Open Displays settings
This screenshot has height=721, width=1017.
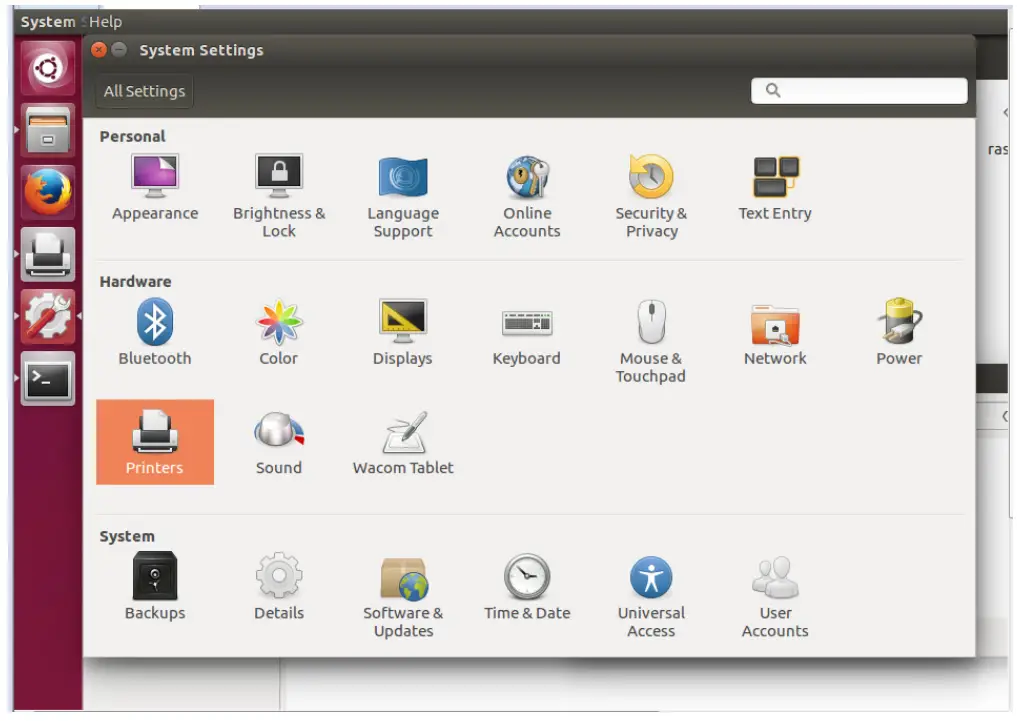pos(403,332)
